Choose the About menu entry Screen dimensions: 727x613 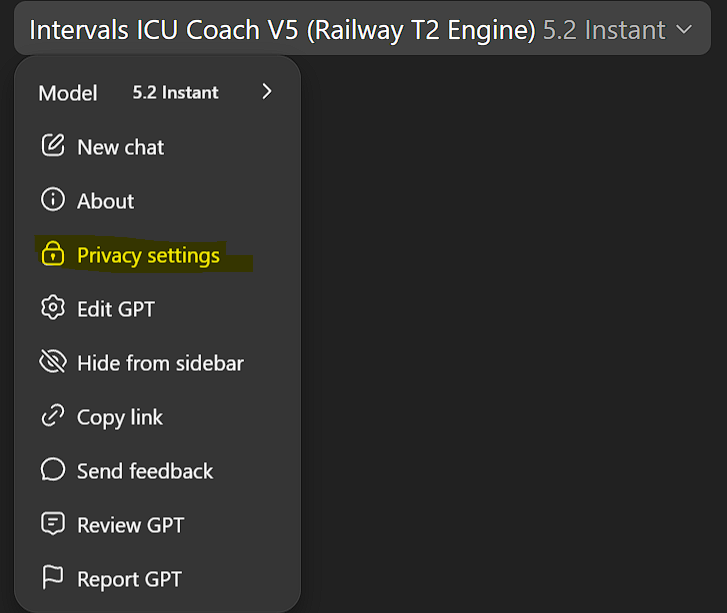pos(105,201)
